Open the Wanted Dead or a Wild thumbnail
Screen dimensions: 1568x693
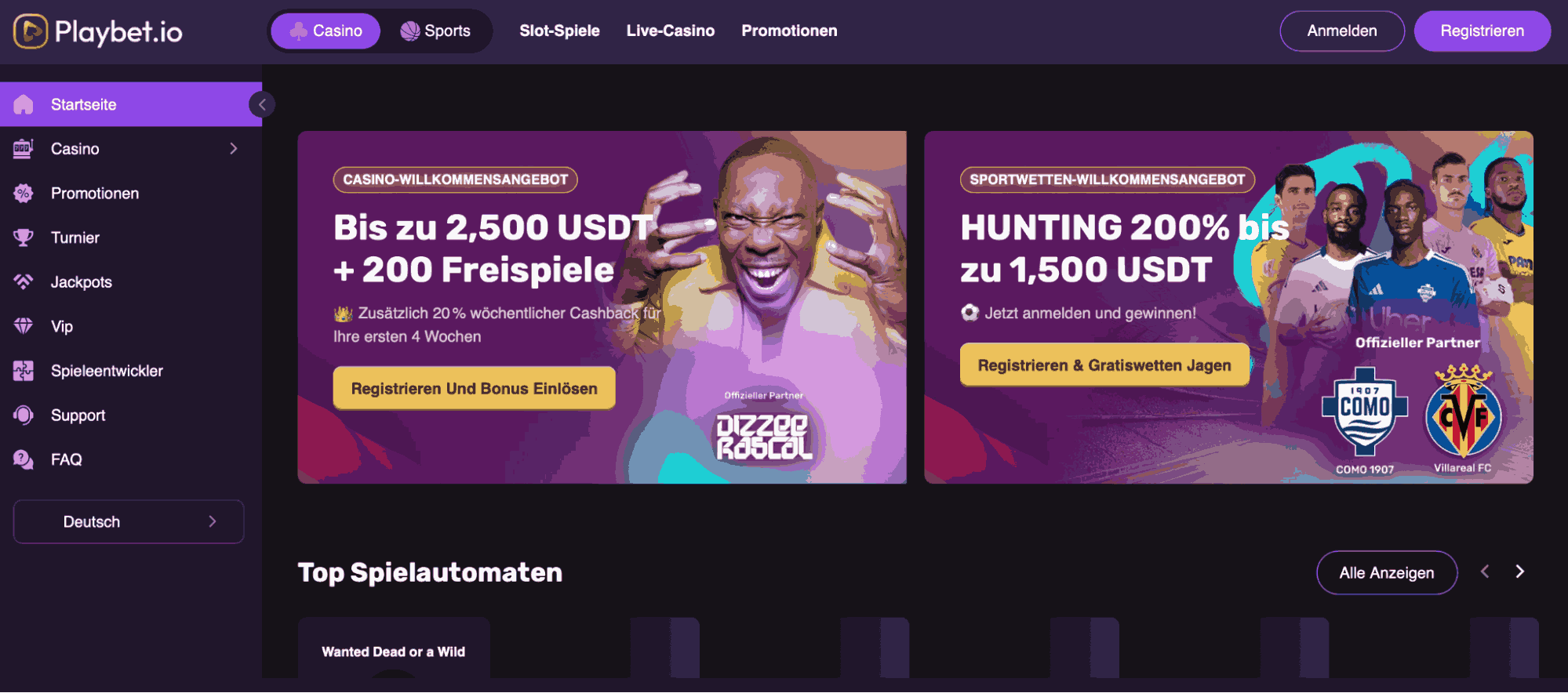coord(394,648)
